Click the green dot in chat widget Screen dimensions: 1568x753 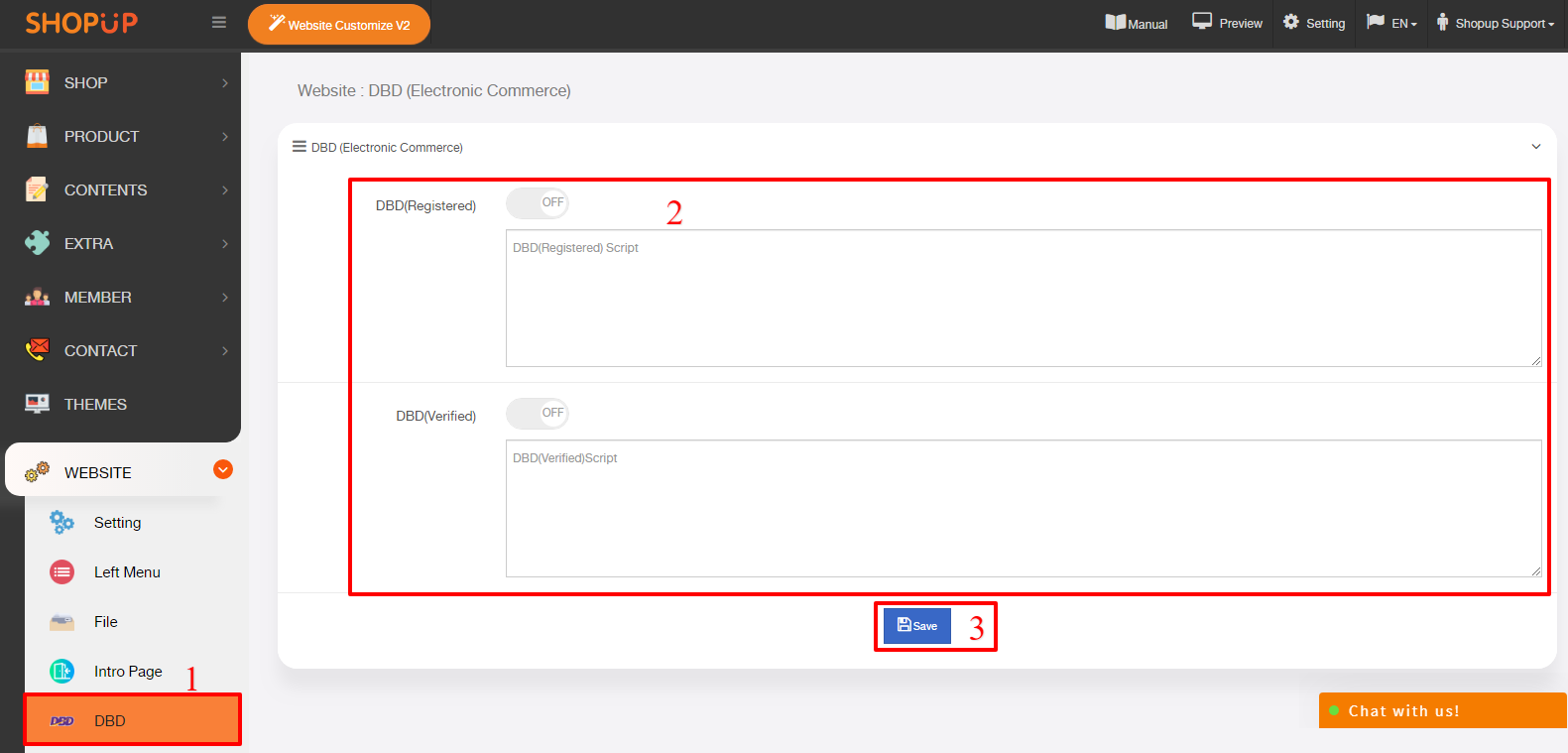point(1334,710)
